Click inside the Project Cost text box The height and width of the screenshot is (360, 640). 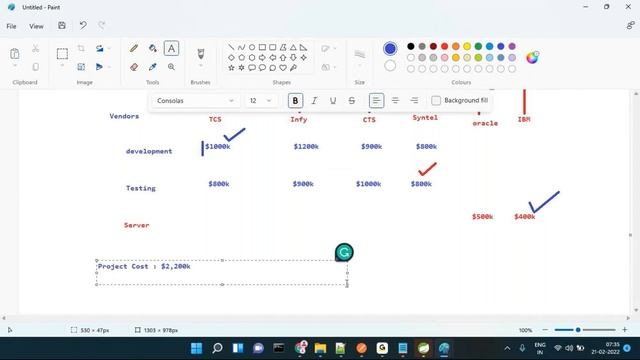[222, 272]
